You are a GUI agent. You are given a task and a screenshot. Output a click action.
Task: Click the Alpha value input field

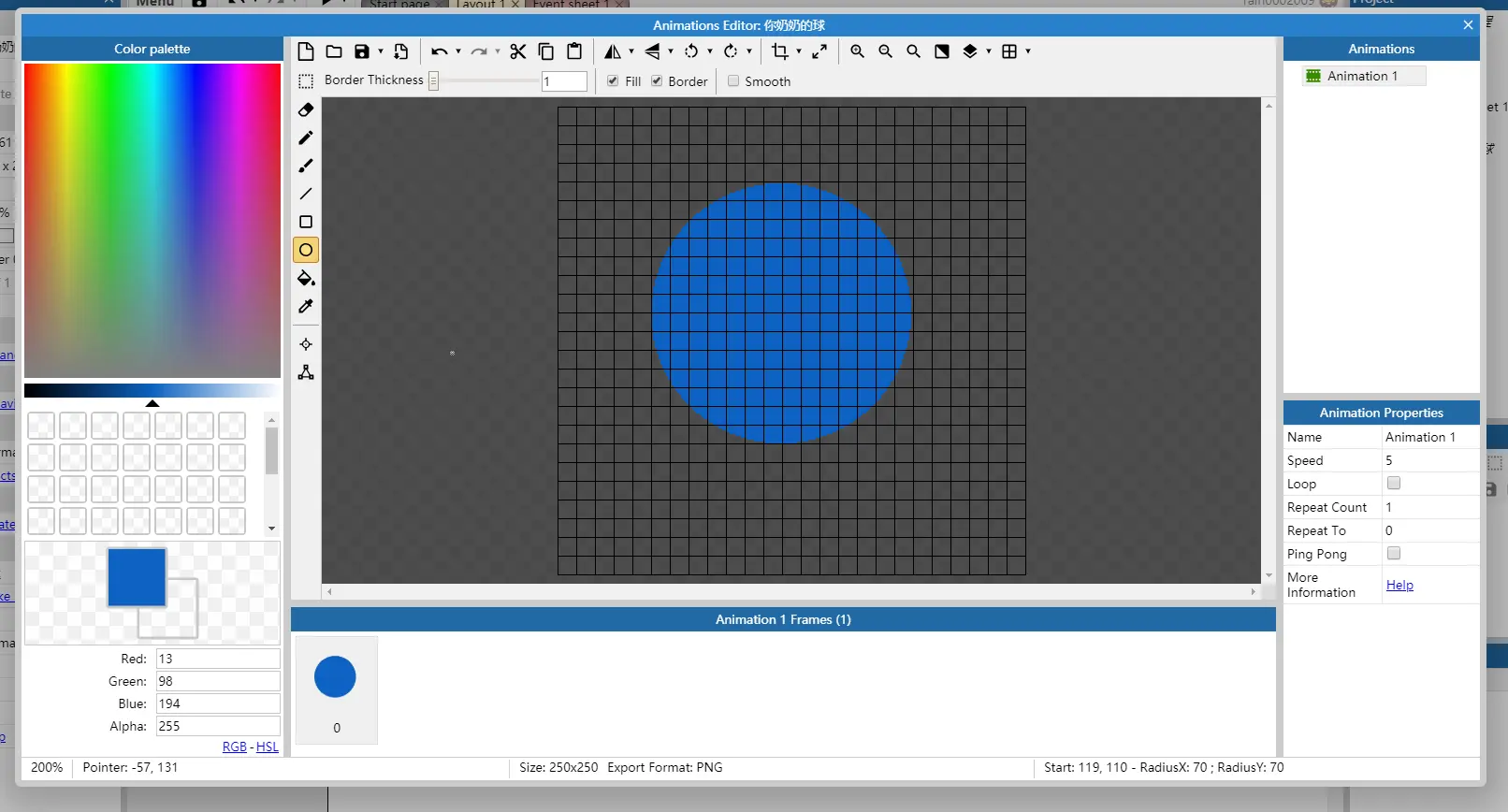218,726
